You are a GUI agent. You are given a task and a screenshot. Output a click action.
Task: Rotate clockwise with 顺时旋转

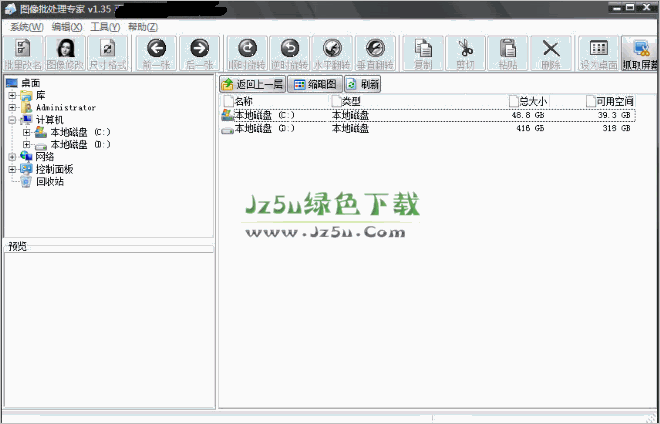[248, 53]
